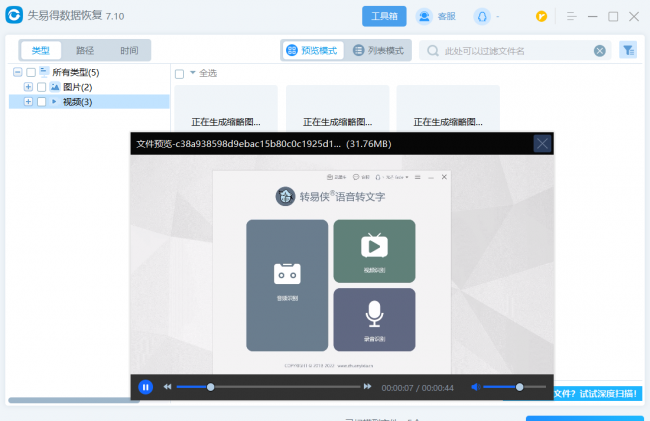Mute the preview with speaker icon

tap(476, 387)
